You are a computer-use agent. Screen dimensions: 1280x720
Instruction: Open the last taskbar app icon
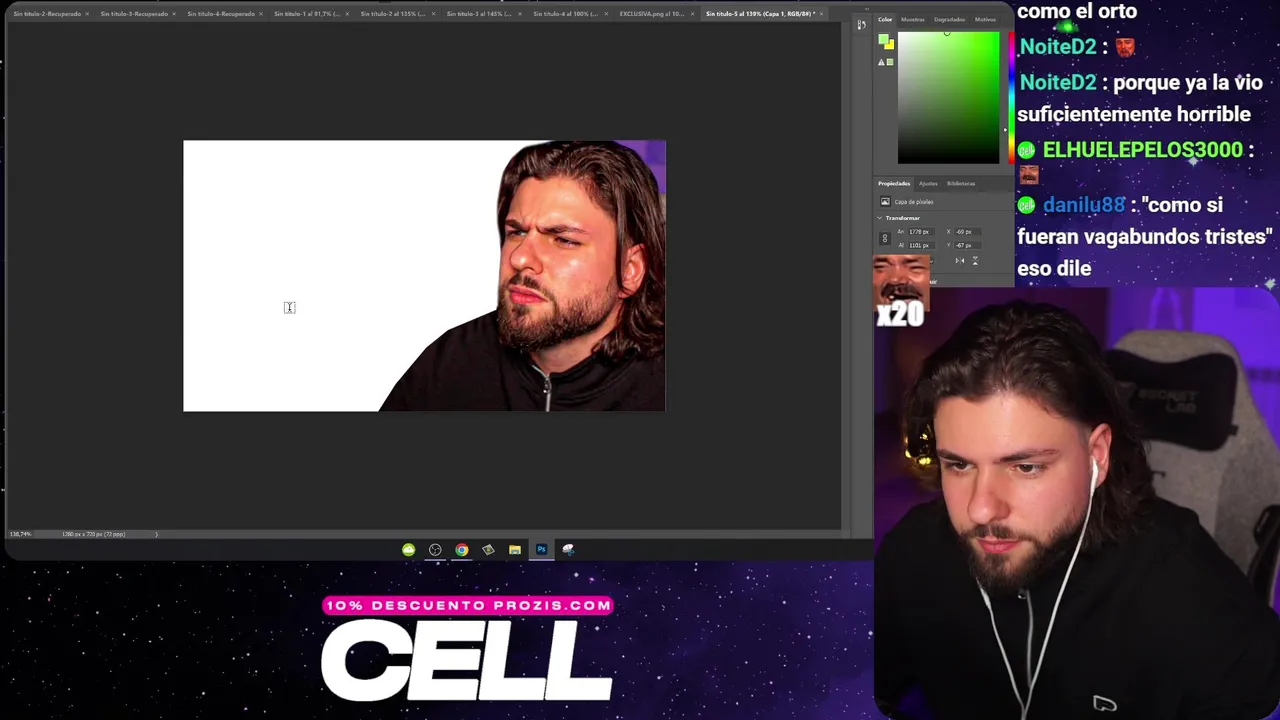[x=568, y=549]
